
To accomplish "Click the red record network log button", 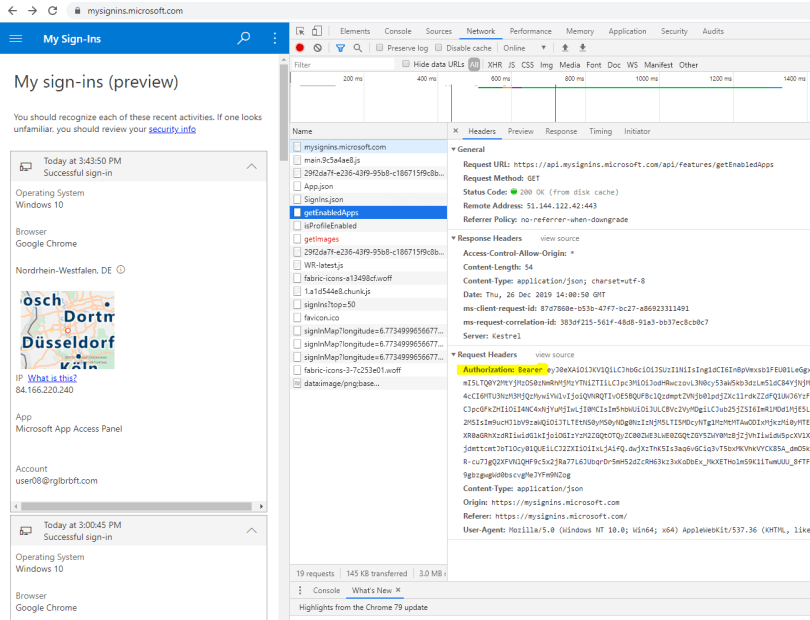I will click(x=300, y=48).
